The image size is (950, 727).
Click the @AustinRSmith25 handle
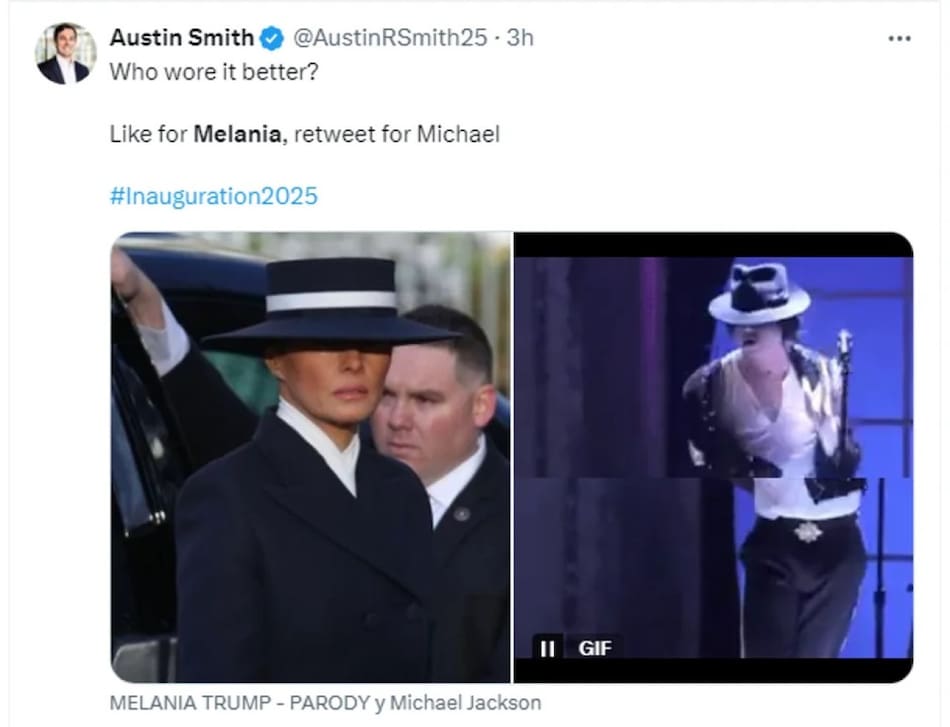(x=390, y=38)
